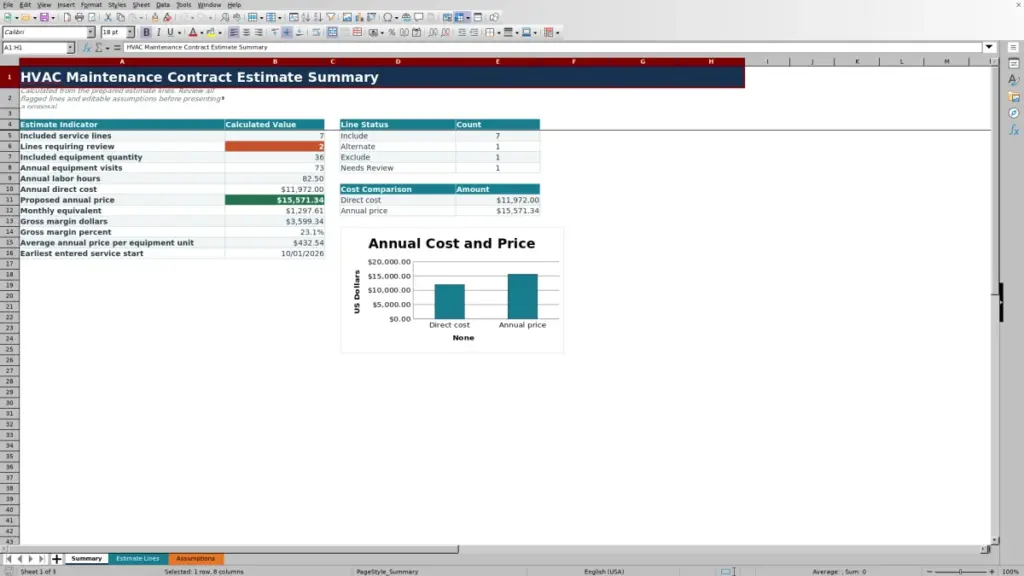Toggle Center Horizontally alignment
1024x576 pixels.
click(246, 32)
